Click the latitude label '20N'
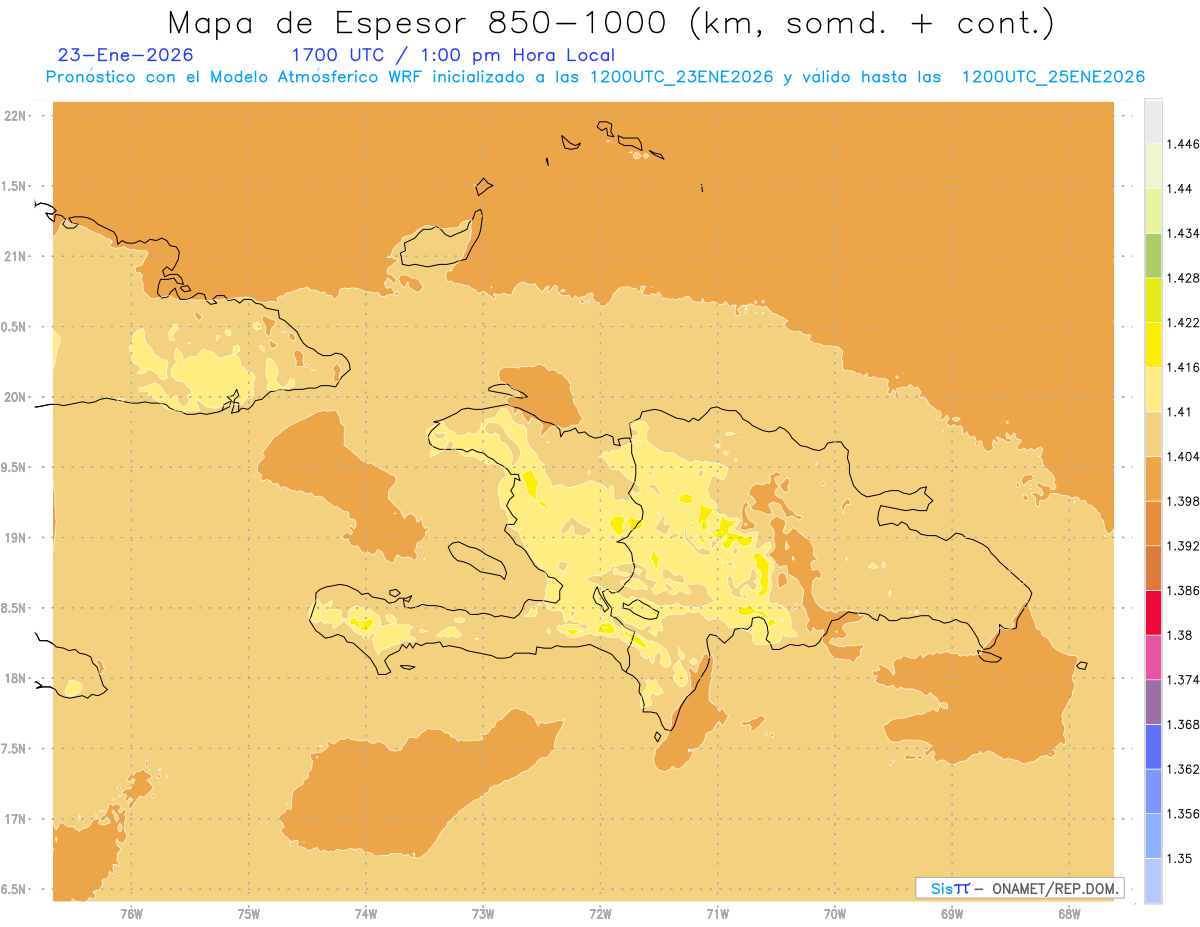Image resolution: width=1200 pixels, height=927 pixels. click(16, 397)
